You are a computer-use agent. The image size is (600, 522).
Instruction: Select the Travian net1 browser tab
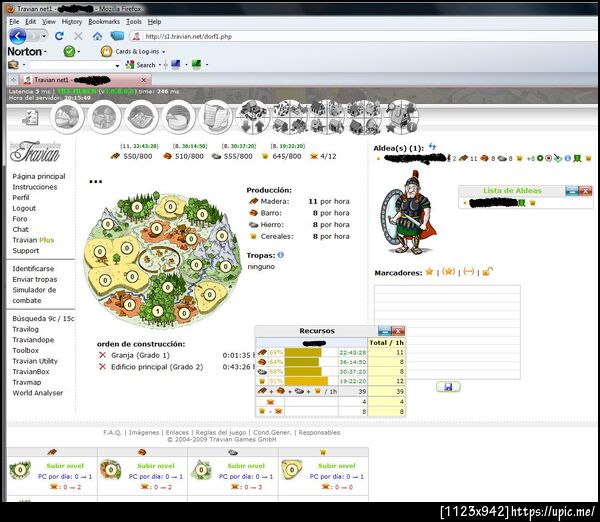(85, 80)
